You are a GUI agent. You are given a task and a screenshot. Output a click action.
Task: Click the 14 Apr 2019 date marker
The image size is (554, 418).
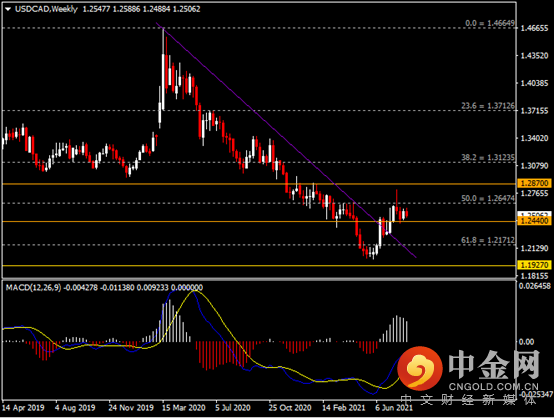23,408
